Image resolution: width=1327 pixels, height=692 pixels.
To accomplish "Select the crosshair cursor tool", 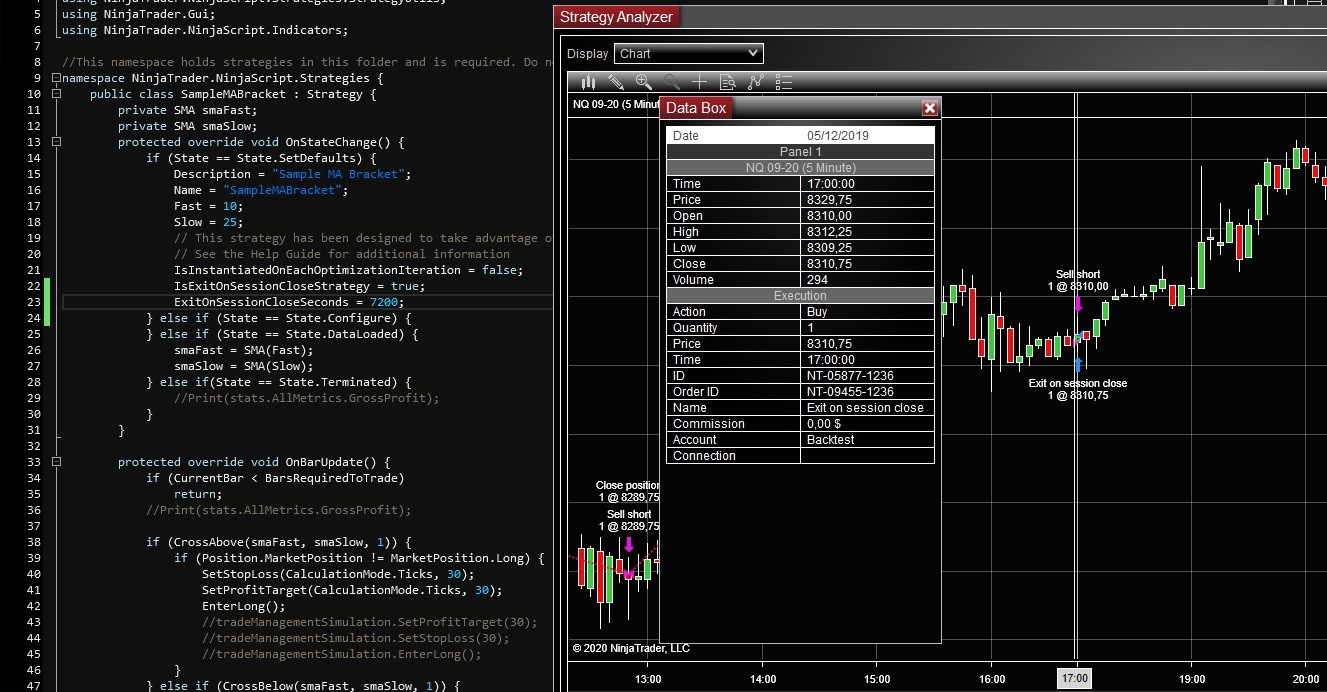I will (700, 82).
